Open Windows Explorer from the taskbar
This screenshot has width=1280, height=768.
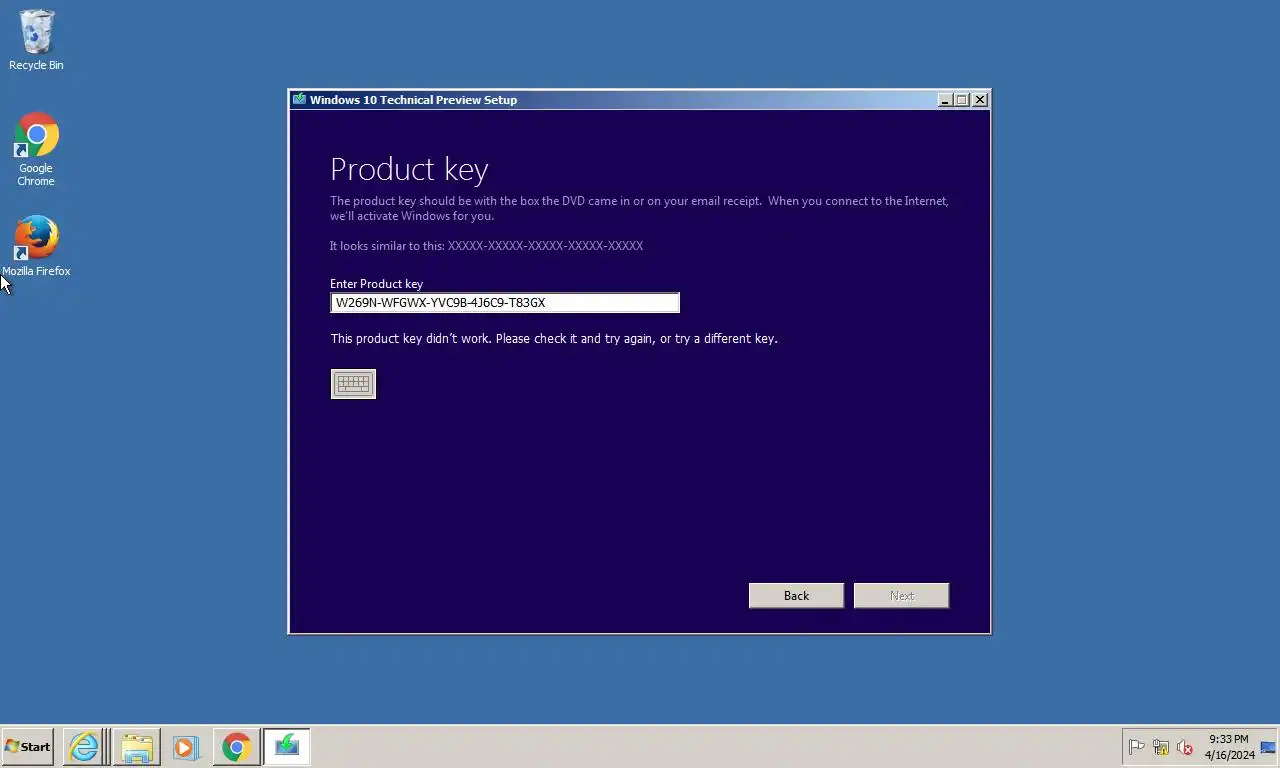click(137, 747)
